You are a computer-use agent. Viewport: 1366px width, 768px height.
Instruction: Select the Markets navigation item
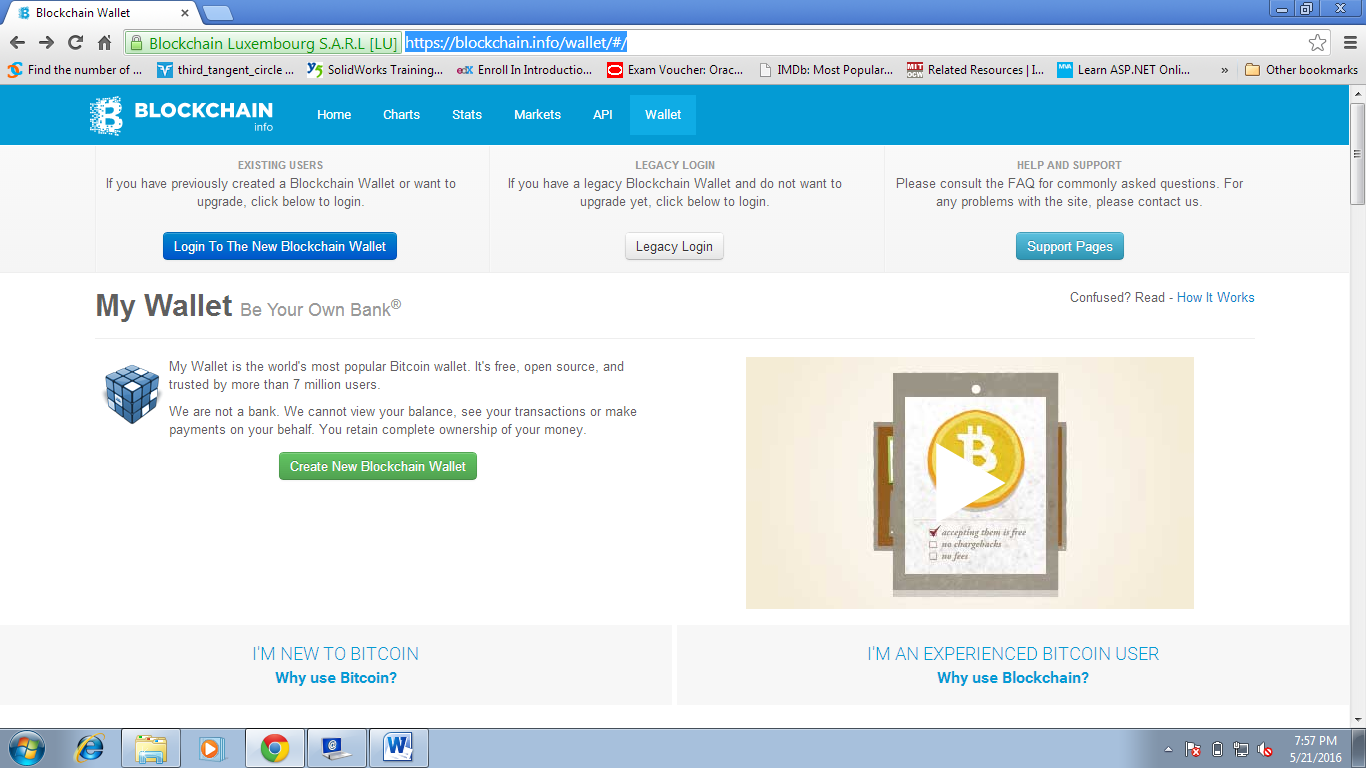537,115
